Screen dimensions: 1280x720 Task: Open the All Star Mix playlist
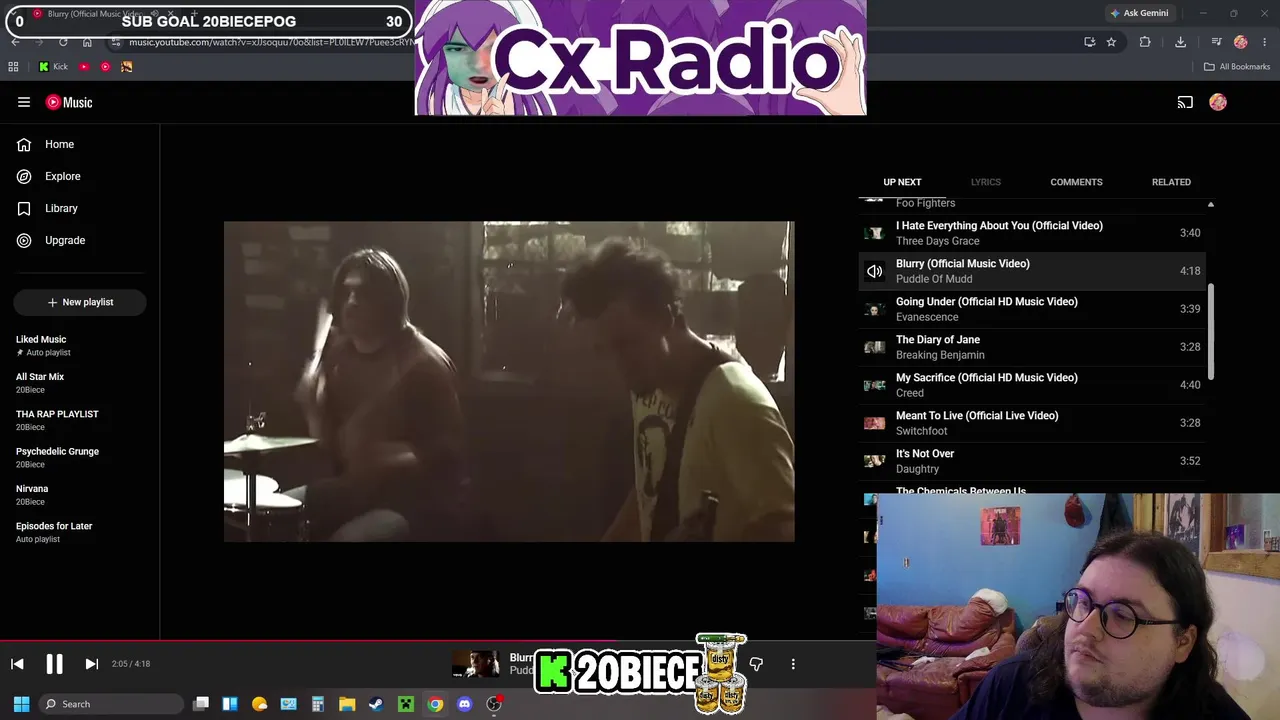(x=80, y=383)
